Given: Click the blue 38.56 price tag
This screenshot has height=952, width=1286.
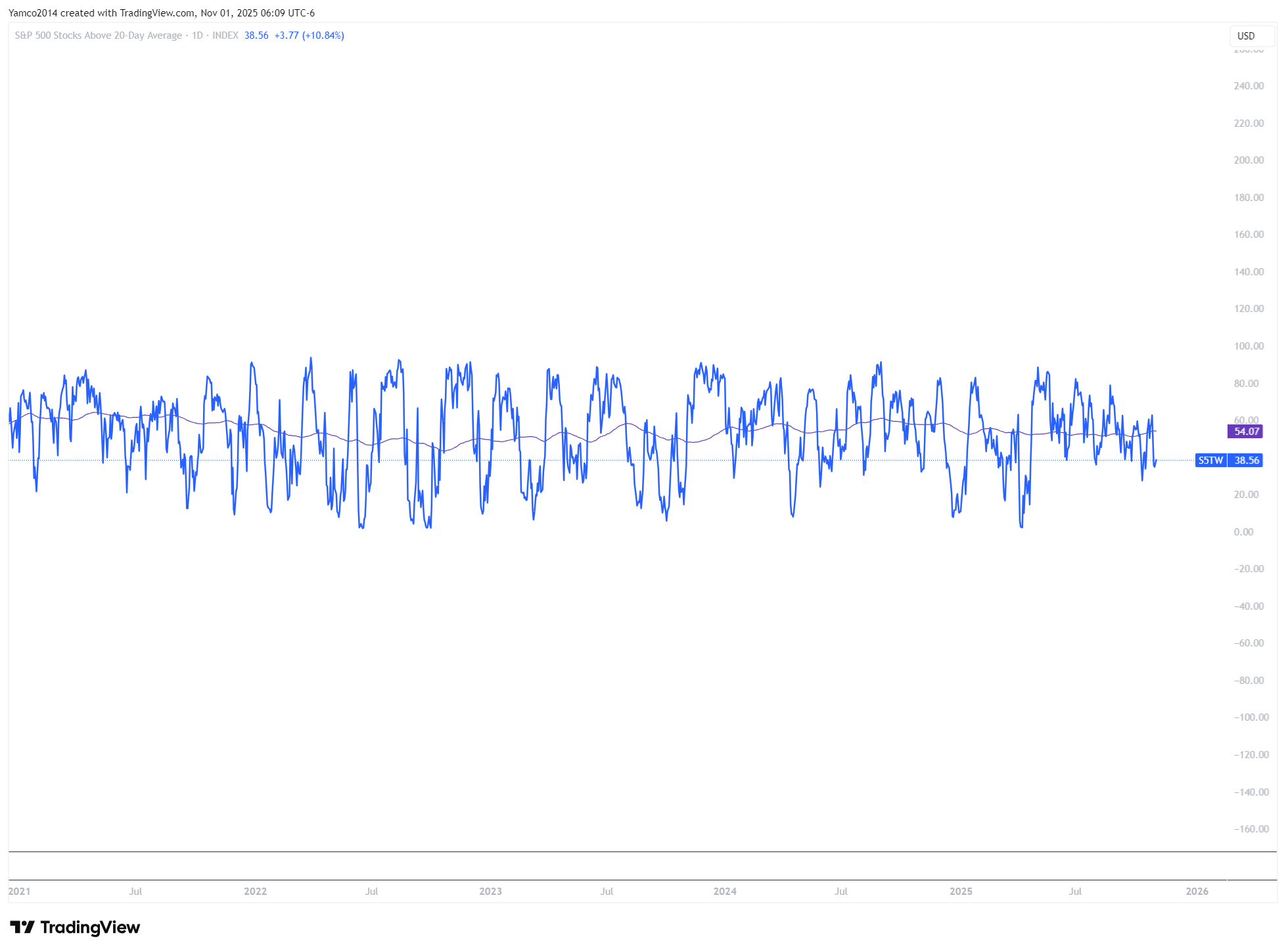Looking at the screenshot, I should [1246, 460].
